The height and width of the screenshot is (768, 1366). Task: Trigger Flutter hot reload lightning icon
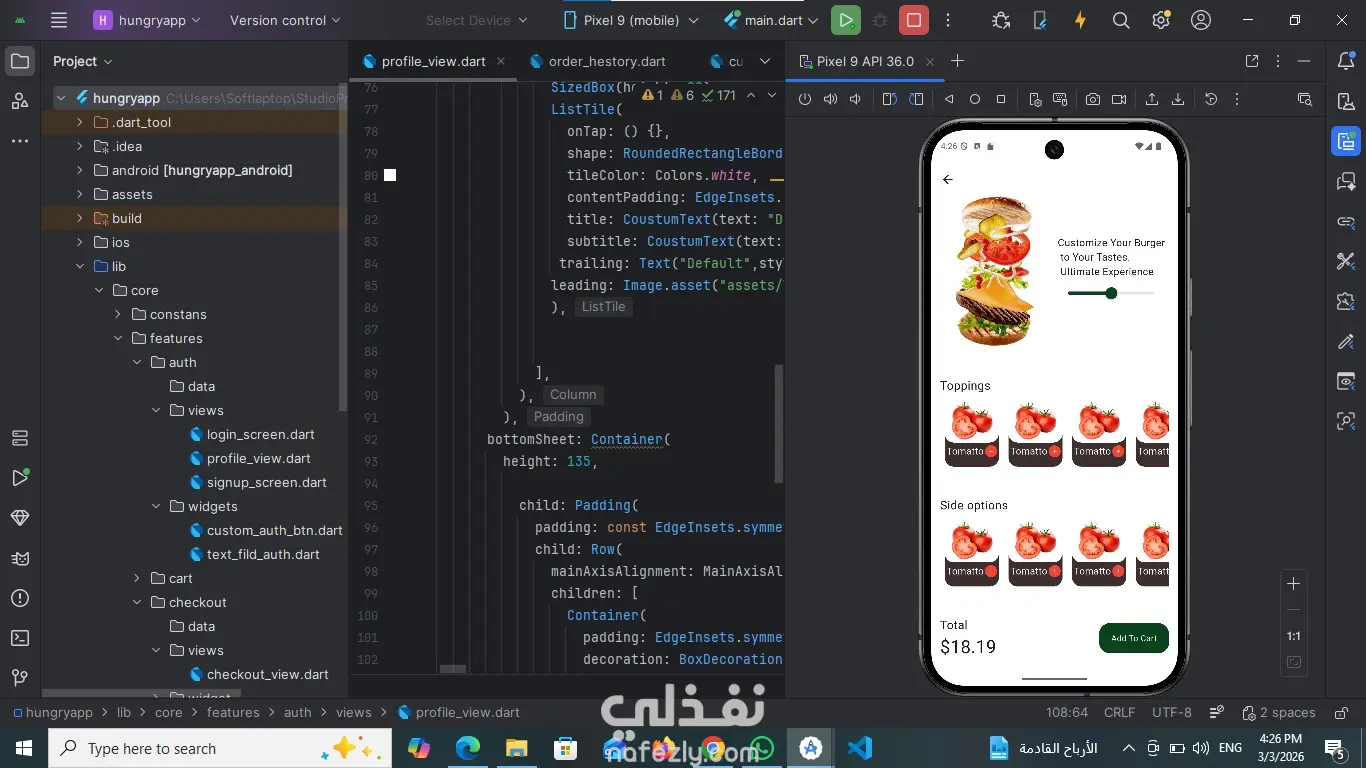(x=1080, y=20)
